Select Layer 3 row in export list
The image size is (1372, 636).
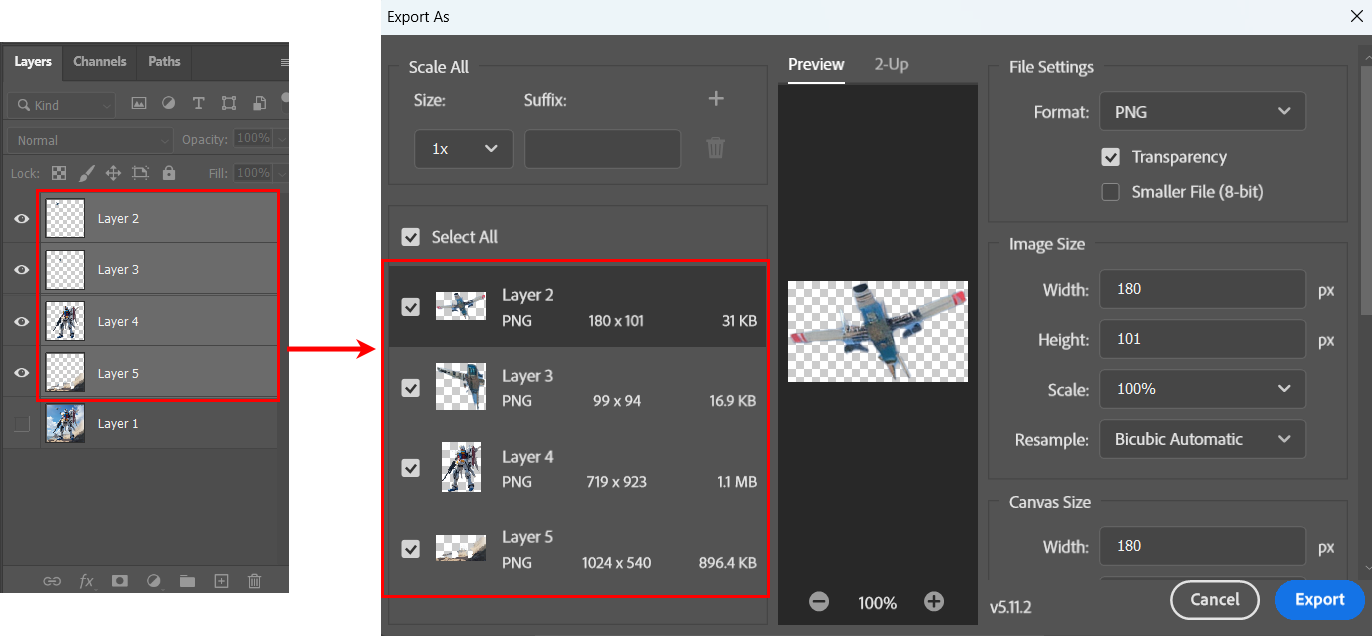point(578,388)
